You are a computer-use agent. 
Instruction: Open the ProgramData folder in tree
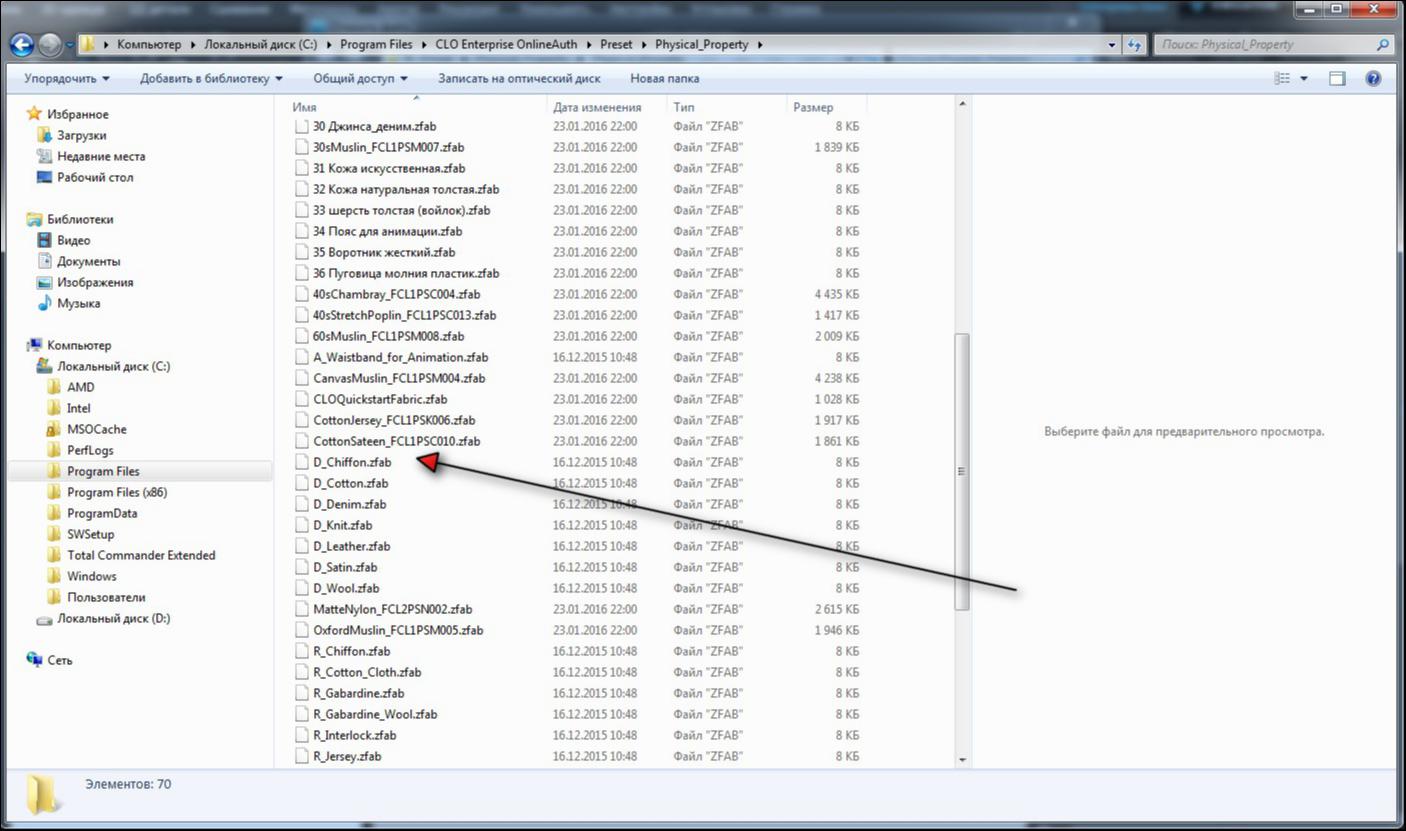click(102, 513)
